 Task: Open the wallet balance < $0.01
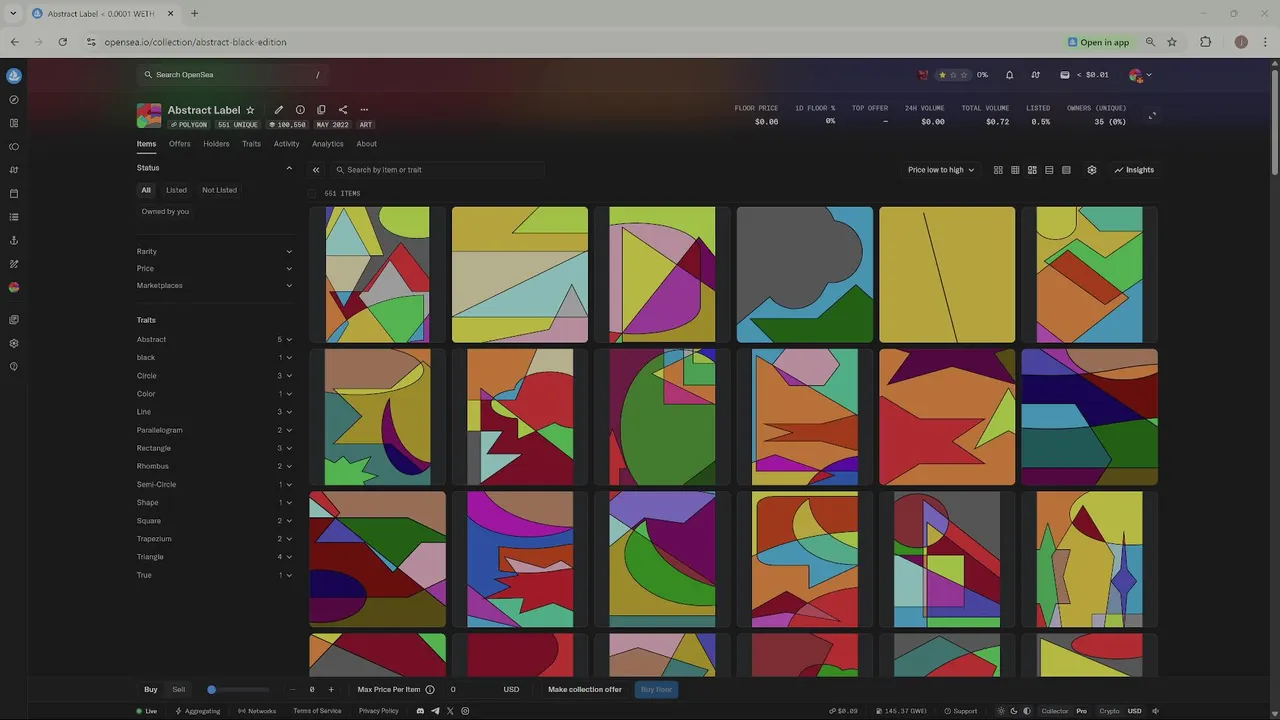tap(1084, 75)
